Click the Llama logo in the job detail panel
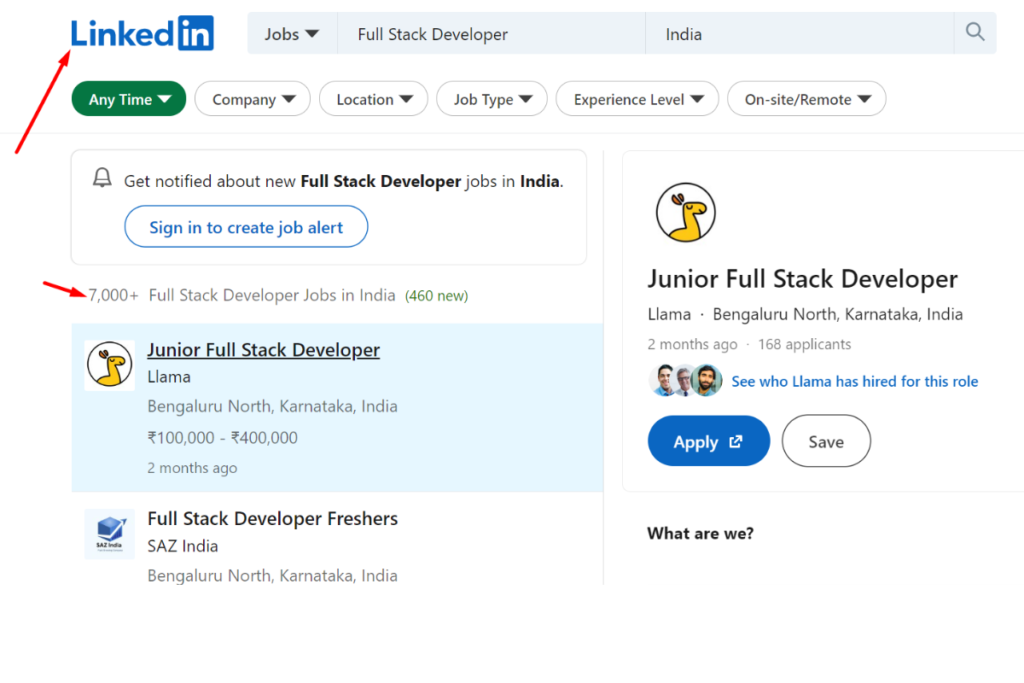The height and width of the screenshot is (683, 1024). pyautogui.click(x=685, y=211)
